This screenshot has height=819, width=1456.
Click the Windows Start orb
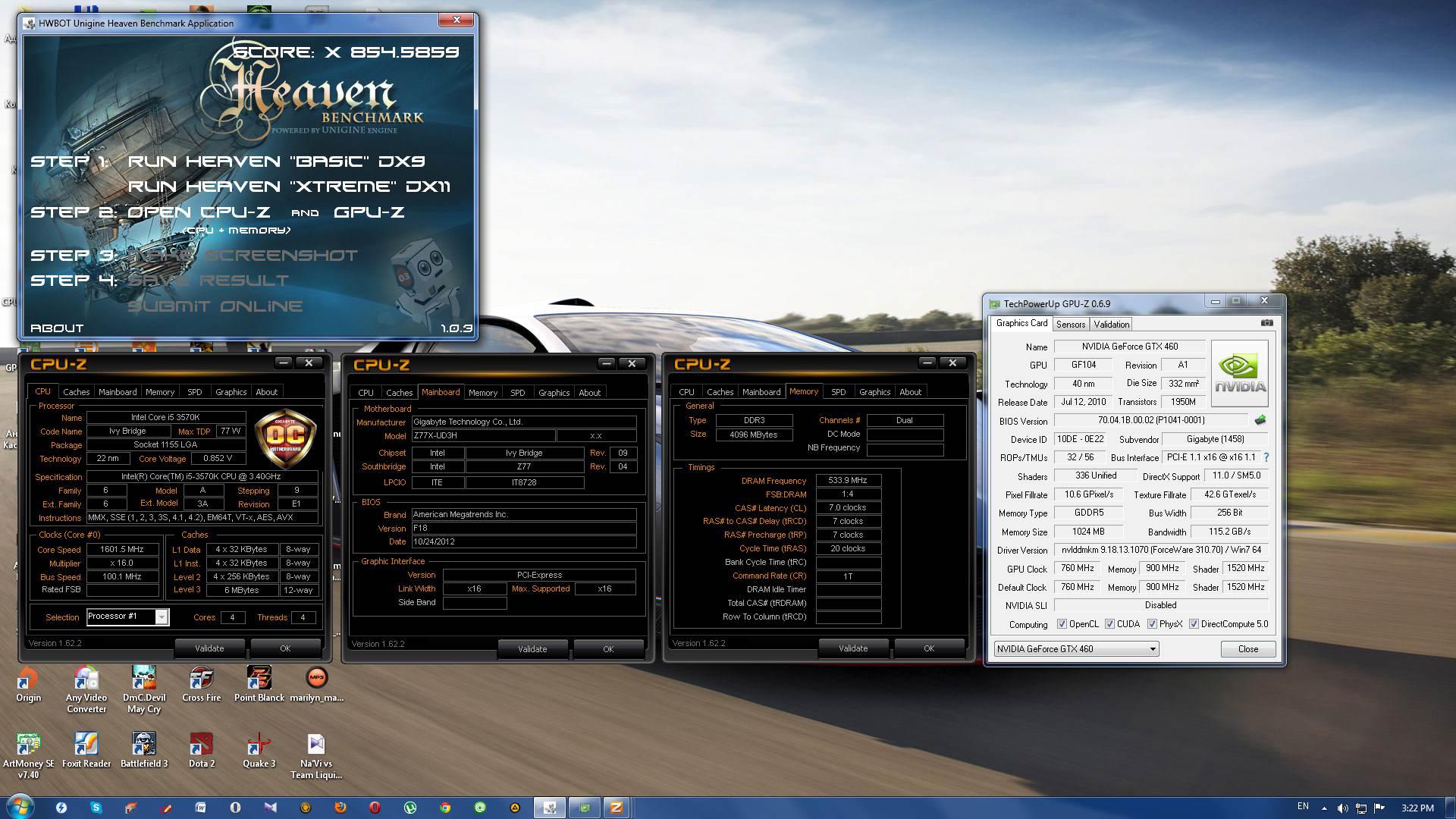[20, 807]
